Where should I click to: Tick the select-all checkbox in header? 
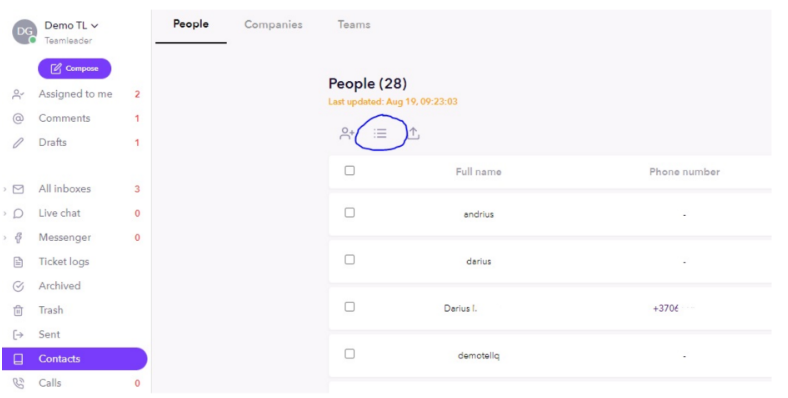(350, 171)
